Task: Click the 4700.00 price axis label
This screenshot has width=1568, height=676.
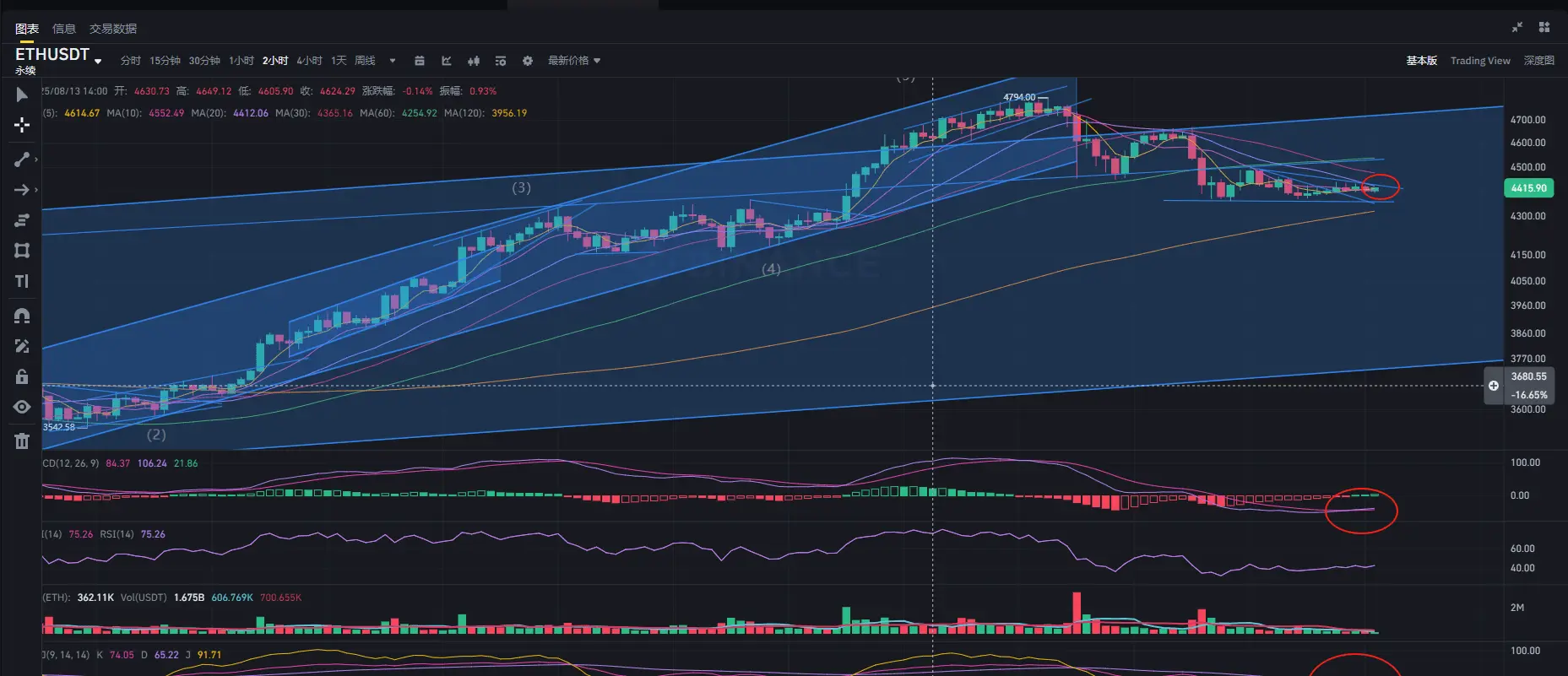Action: [1528, 120]
